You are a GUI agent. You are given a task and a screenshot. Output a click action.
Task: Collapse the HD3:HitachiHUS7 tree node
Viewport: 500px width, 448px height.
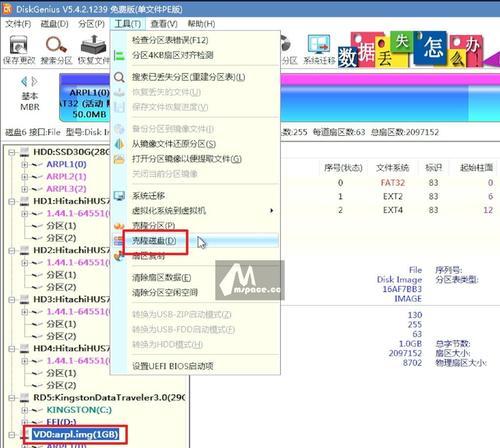click(12, 299)
